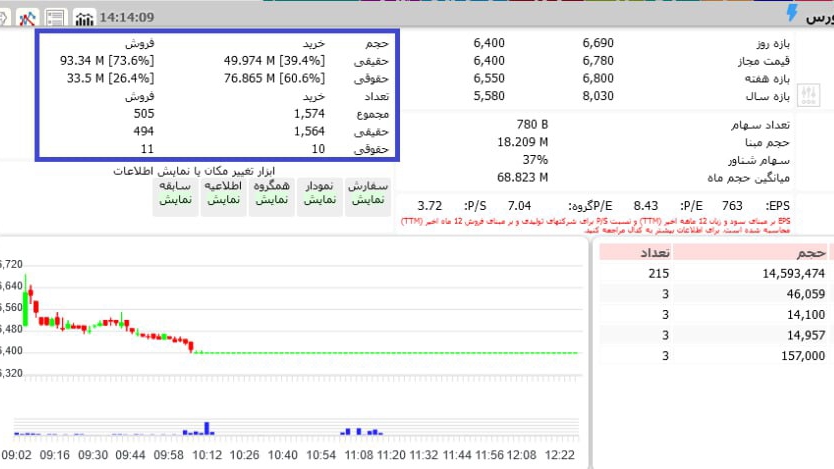The width and height of the screenshot is (834, 469).
Task: Click the tallest blue volume bar
Action: (x=207, y=428)
